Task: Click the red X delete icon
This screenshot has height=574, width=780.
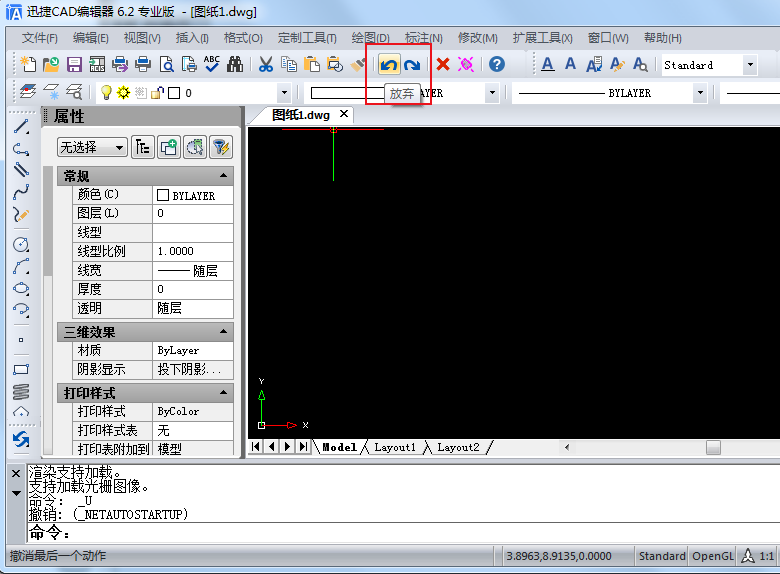Action: 443,64
